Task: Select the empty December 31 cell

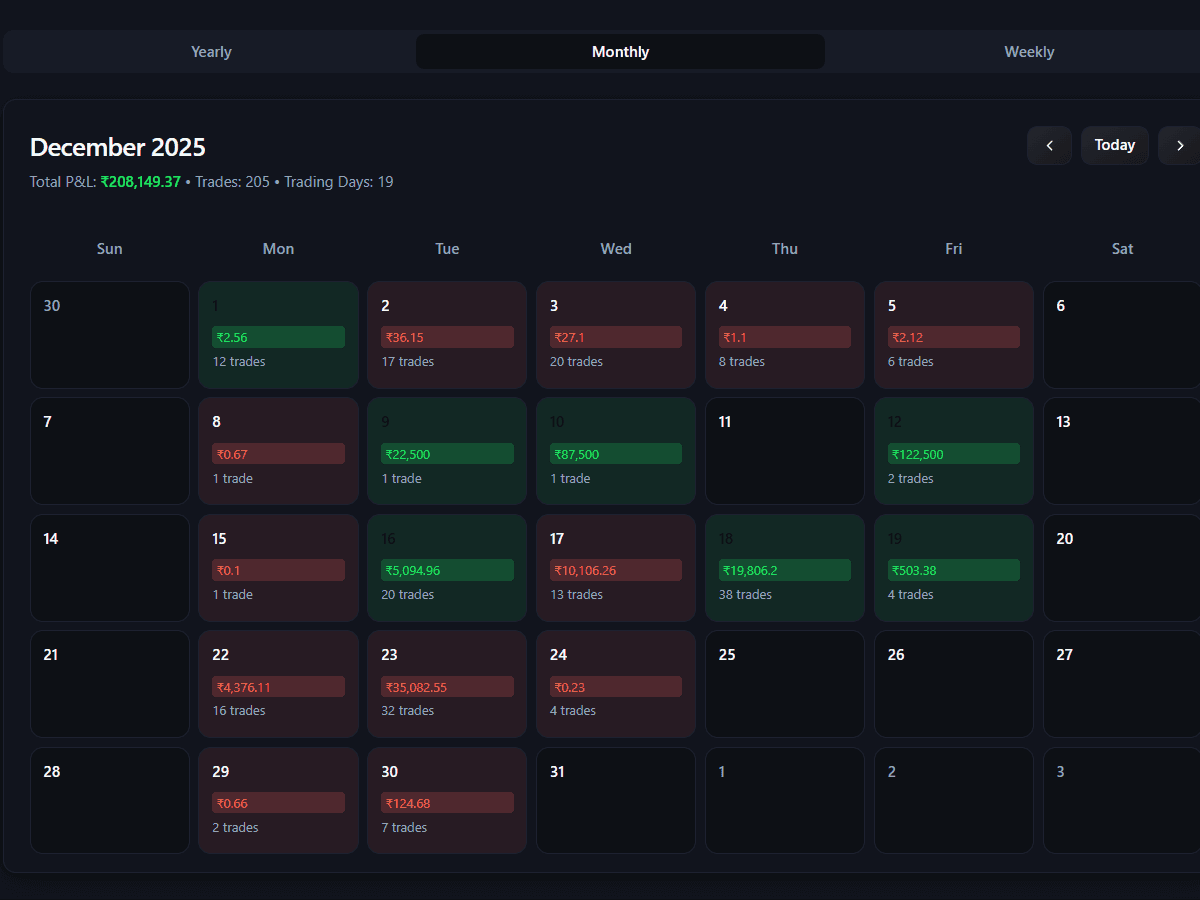Action: (x=616, y=800)
